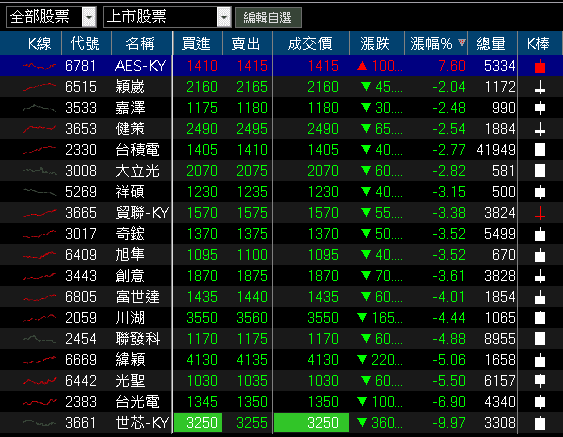Sort by the 賣出 column header
563x437 pixels.
[247, 44]
